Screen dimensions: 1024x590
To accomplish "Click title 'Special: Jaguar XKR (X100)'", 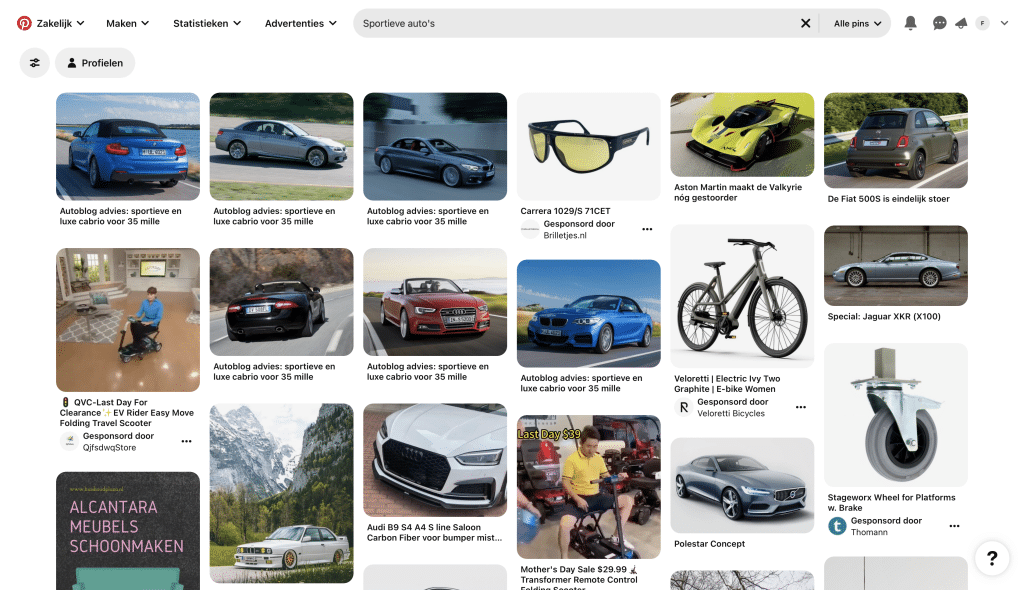I will pyautogui.click(x=884, y=316).
